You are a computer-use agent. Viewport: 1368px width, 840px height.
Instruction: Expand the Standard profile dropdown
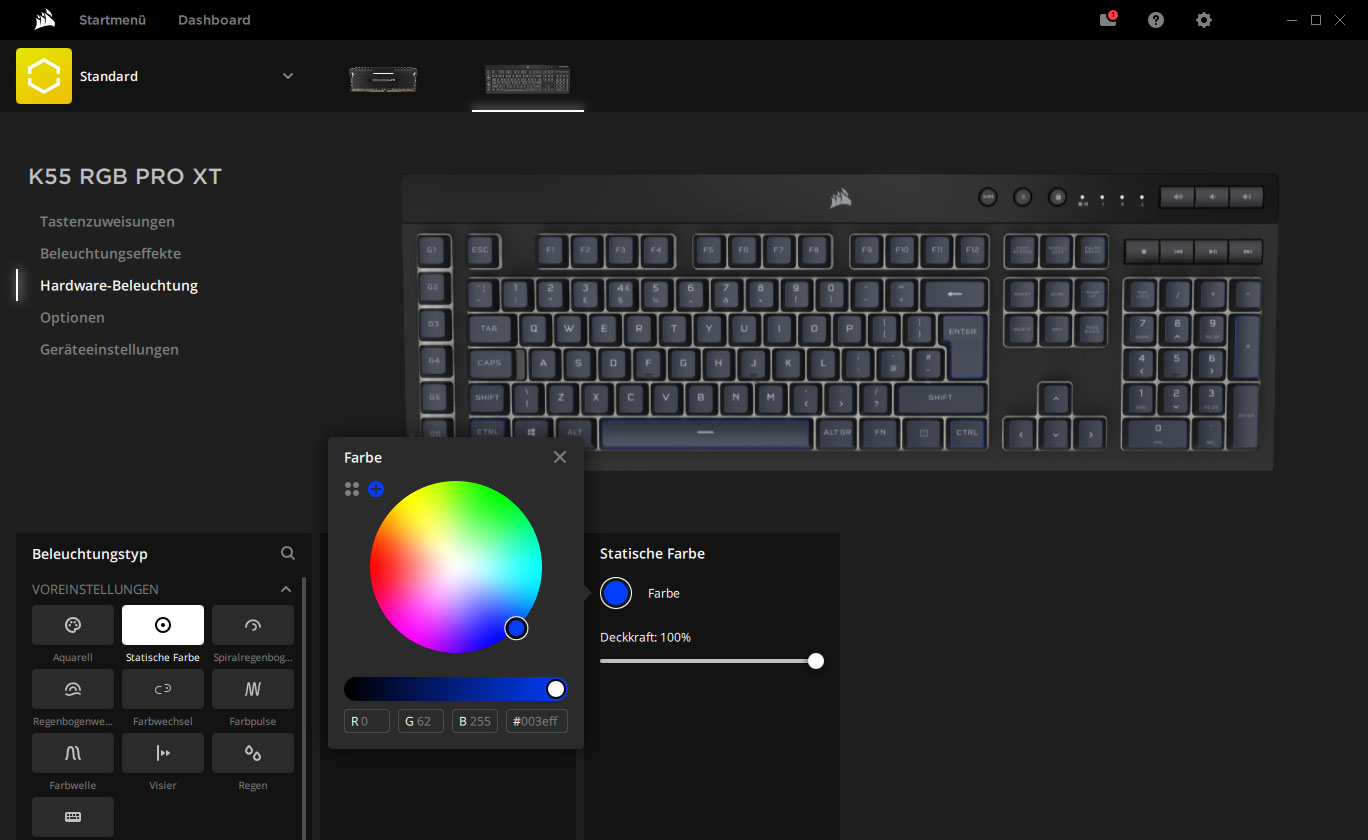(x=288, y=76)
